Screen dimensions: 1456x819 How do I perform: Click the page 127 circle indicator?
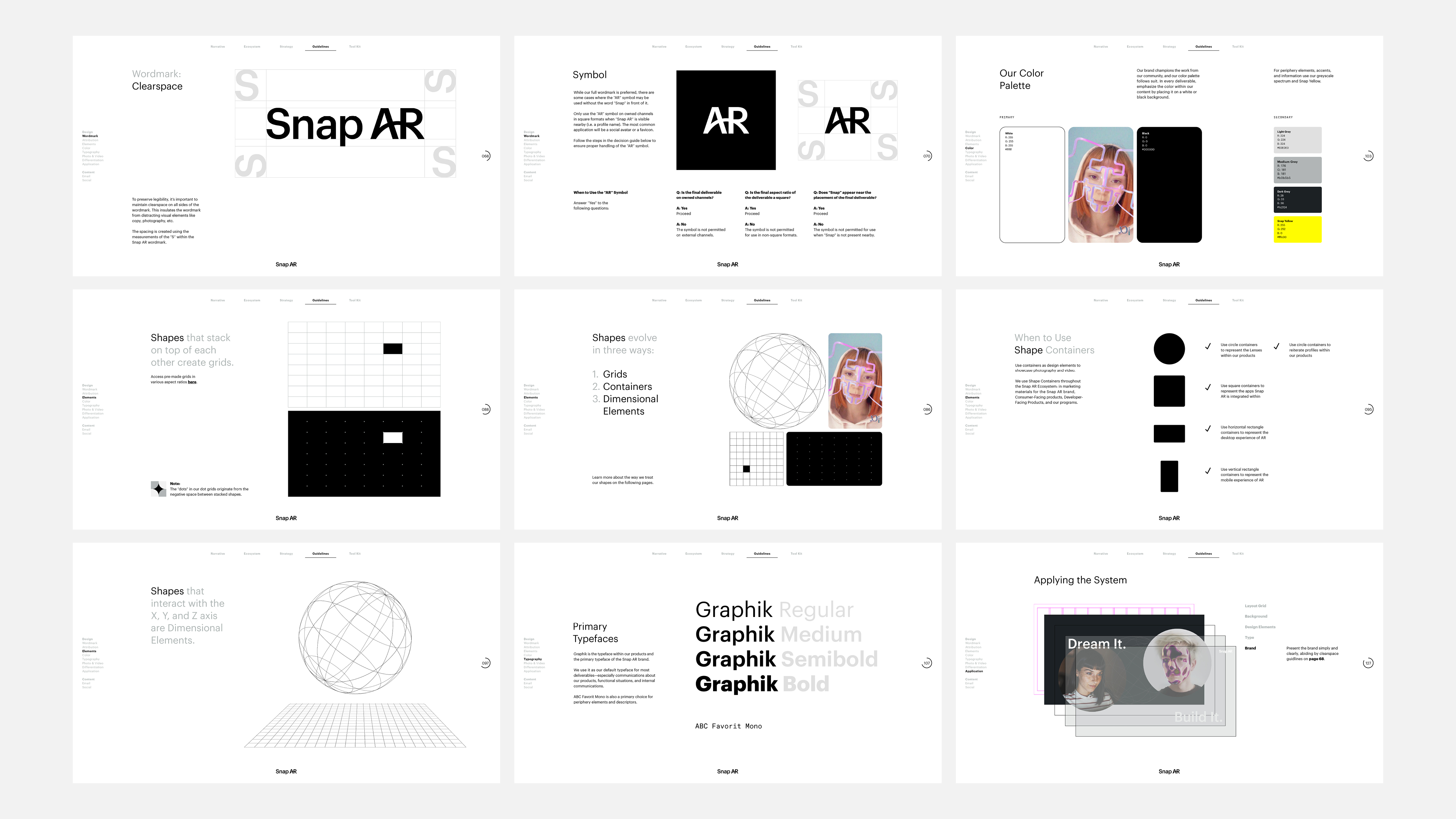click(1368, 663)
